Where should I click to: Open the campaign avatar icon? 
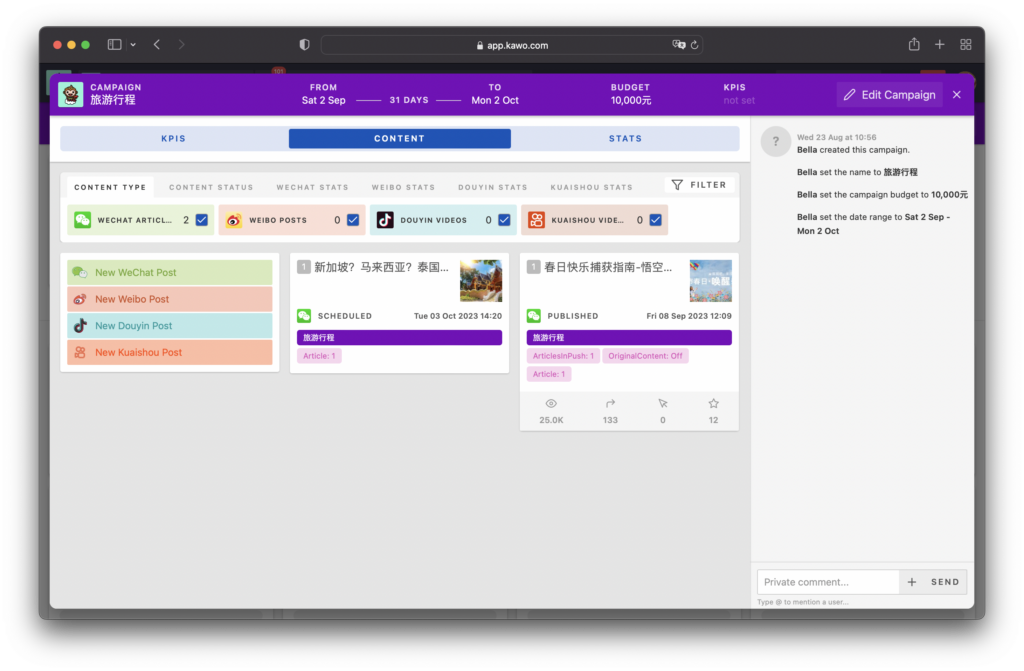(x=71, y=94)
